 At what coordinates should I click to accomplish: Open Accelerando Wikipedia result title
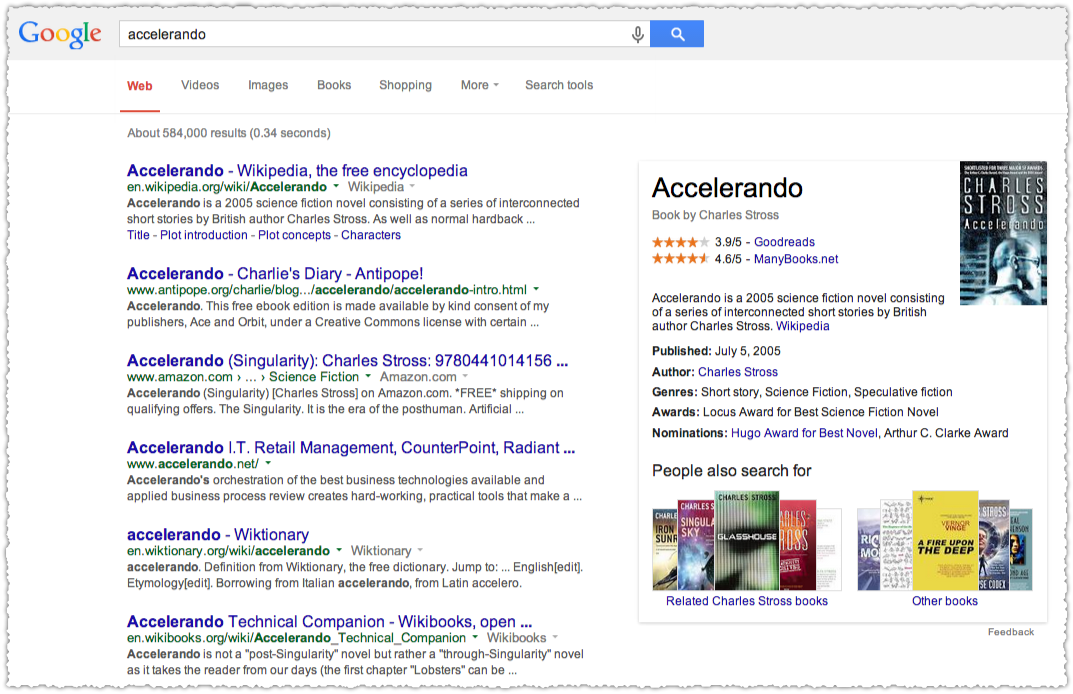pyautogui.click(x=297, y=170)
